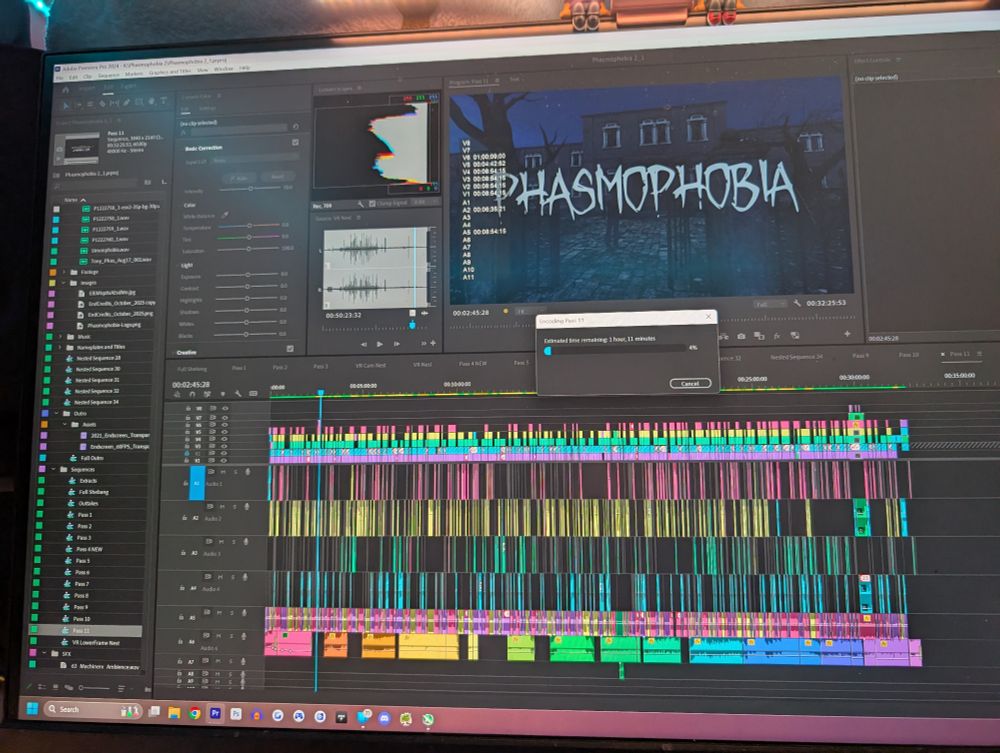Open the Sequence menu

[108, 75]
